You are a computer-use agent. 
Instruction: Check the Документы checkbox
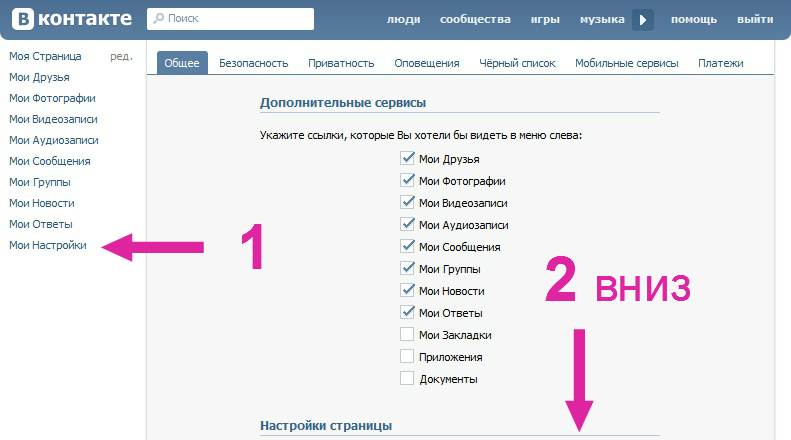407,378
